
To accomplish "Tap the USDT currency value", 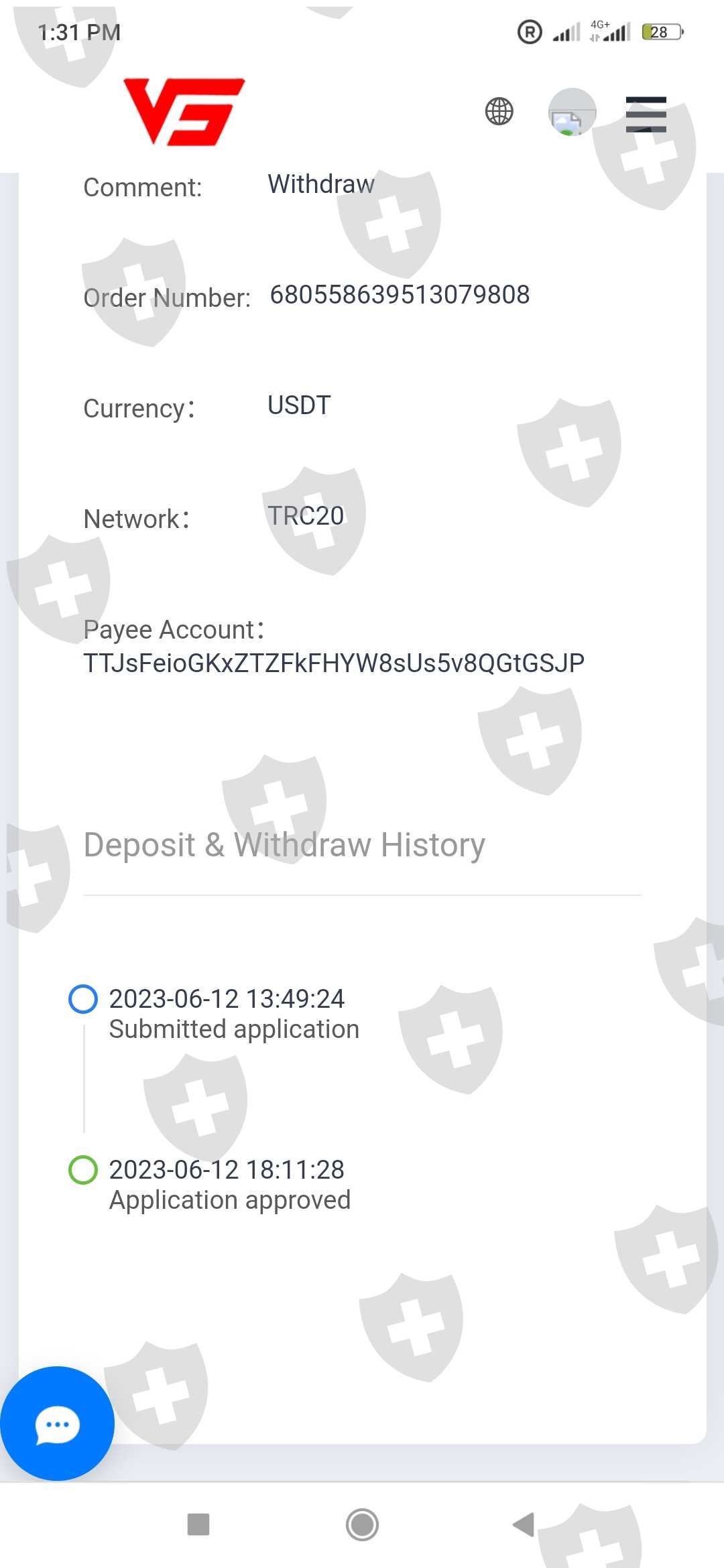I will point(299,405).
